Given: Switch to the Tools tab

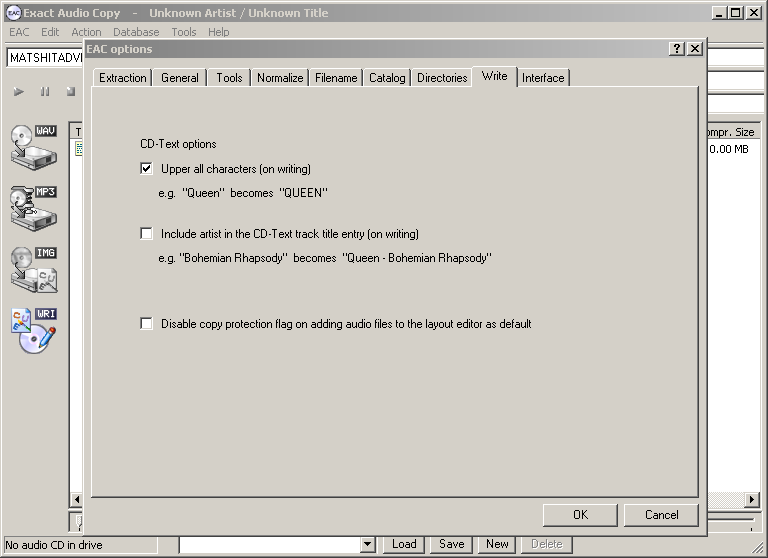Looking at the screenshot, I should pyautogui.click(x=229, y=78).
